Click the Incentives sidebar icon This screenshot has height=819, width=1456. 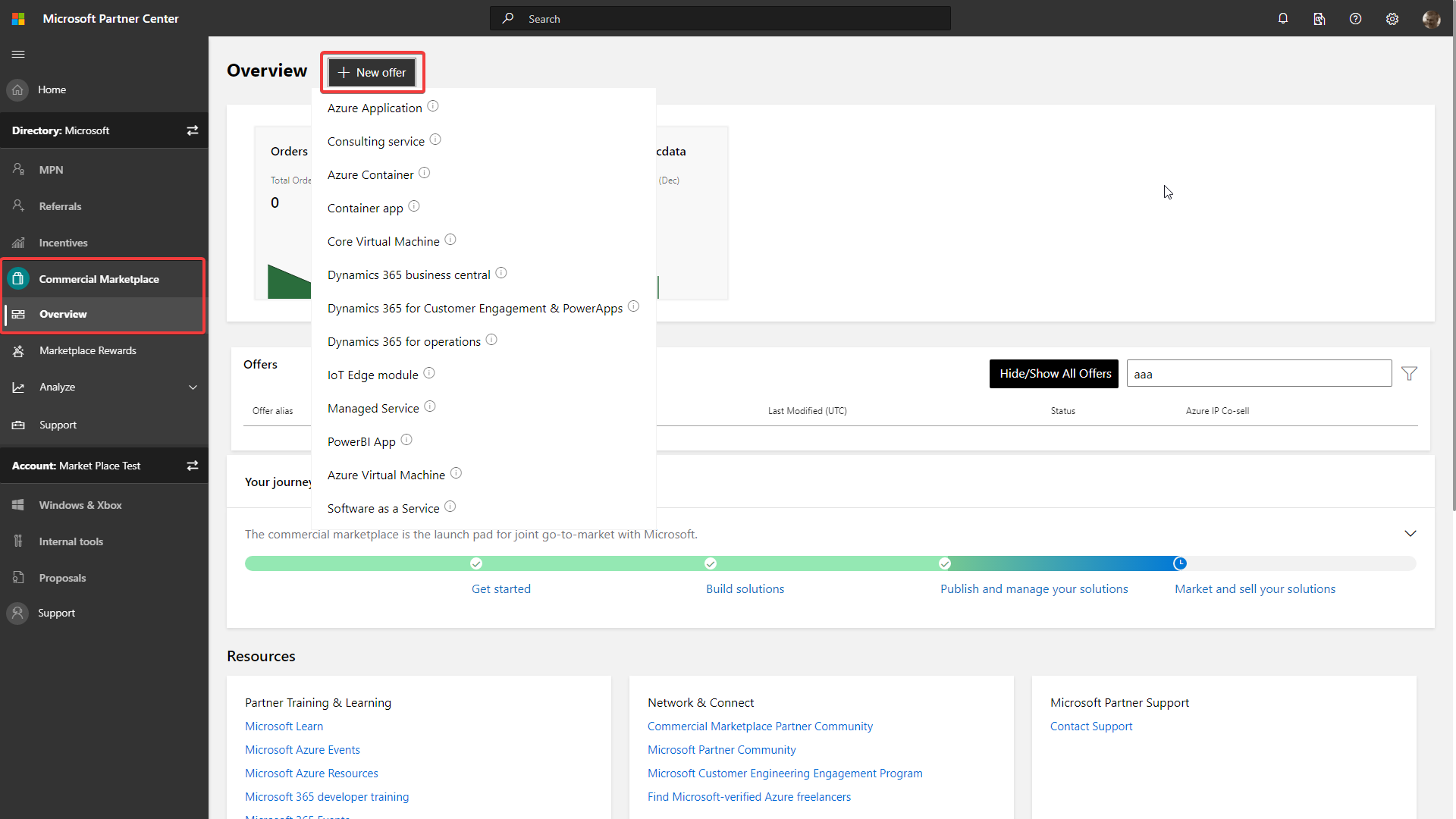17,242
